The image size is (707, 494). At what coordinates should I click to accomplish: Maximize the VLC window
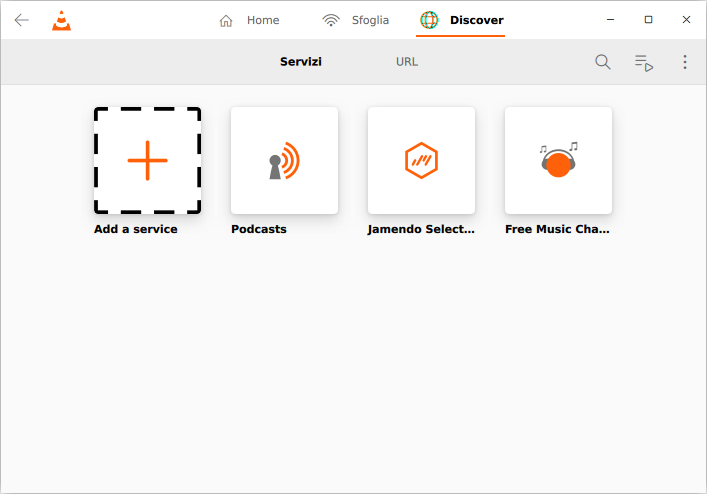coord(648,20)
